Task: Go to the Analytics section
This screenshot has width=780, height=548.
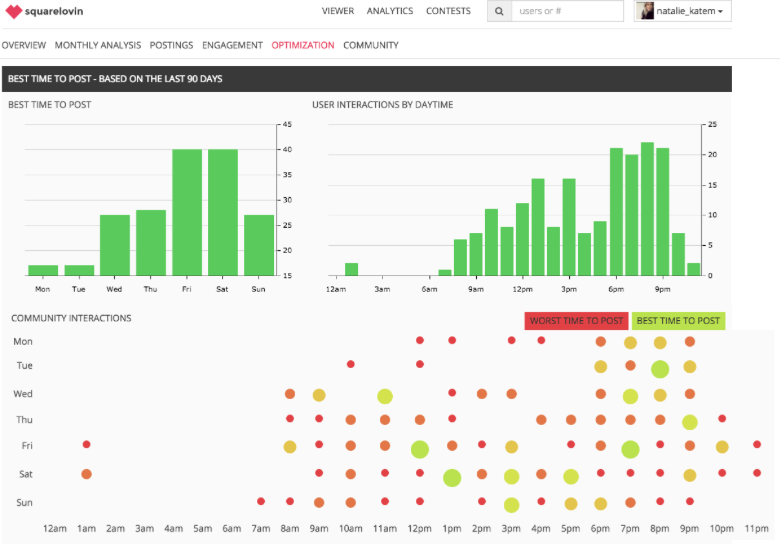Action: tap(390, 12)
